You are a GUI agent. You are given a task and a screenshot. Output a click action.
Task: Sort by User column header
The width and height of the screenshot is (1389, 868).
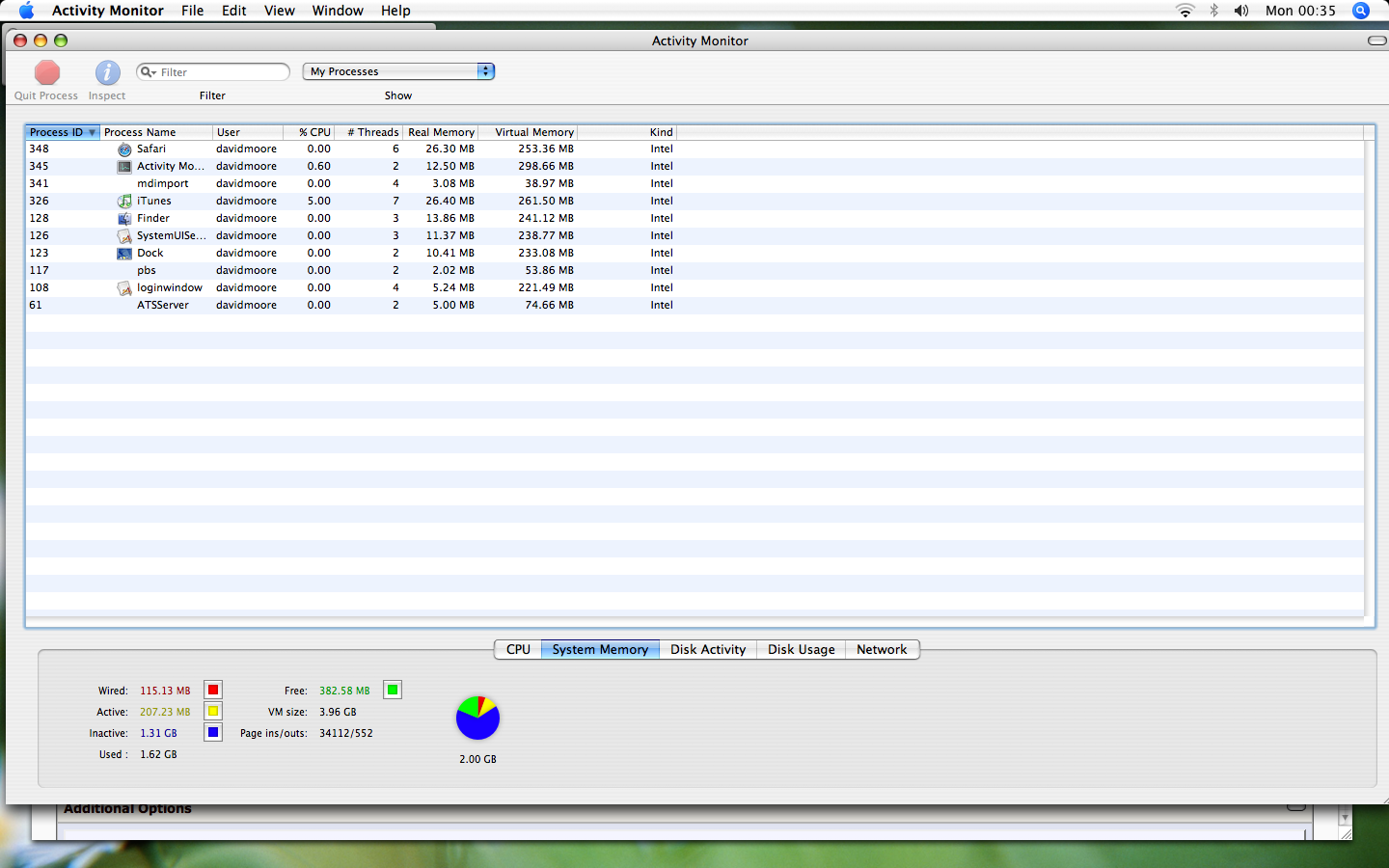(247, 132)
